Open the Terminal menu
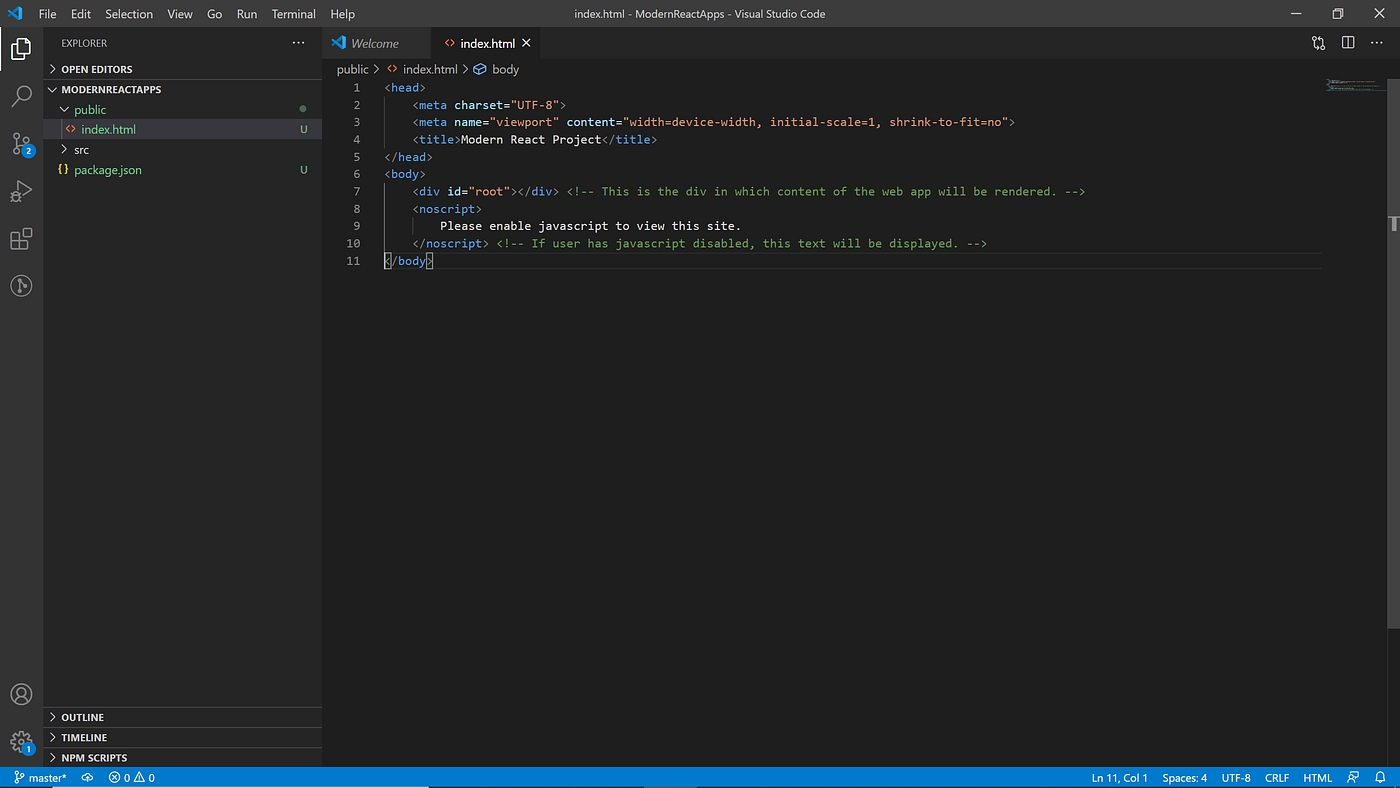This screenshot has height=788, width=1400. click(x=293, y=14)
